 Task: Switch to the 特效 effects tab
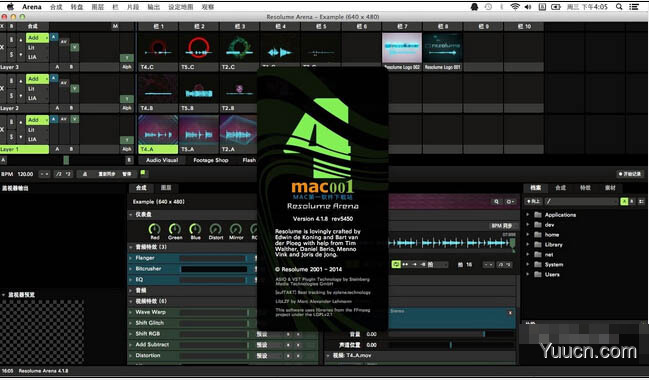[585, 188]
